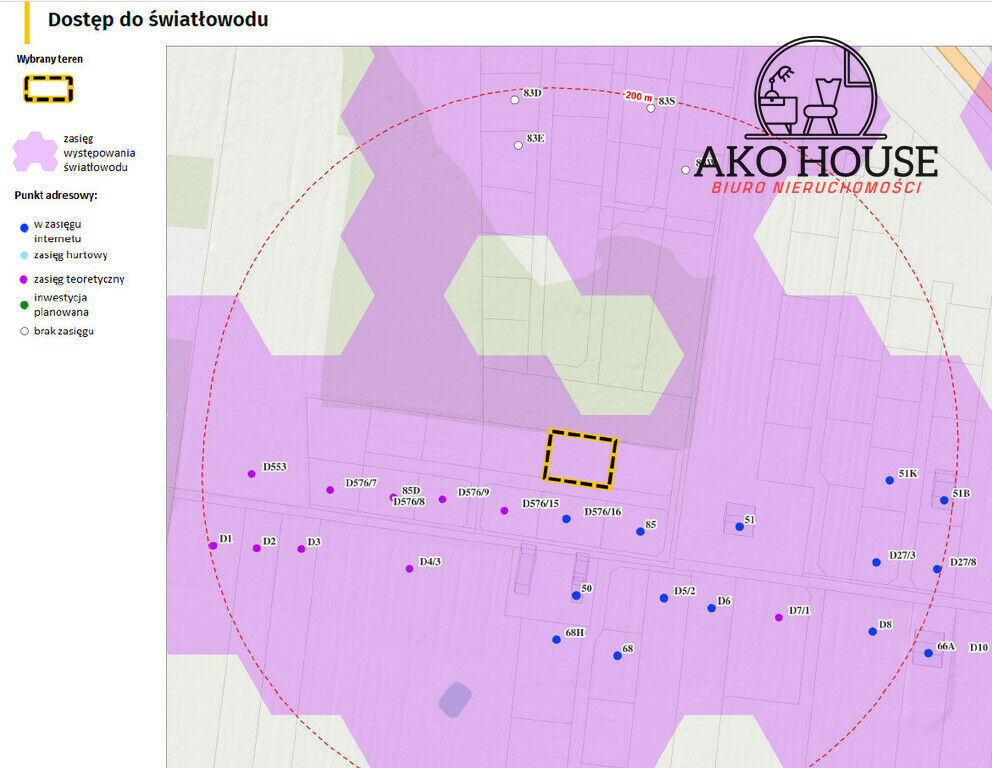Click the white address point 83E
This screenshot has height=768, width=992.
[518, 145]
